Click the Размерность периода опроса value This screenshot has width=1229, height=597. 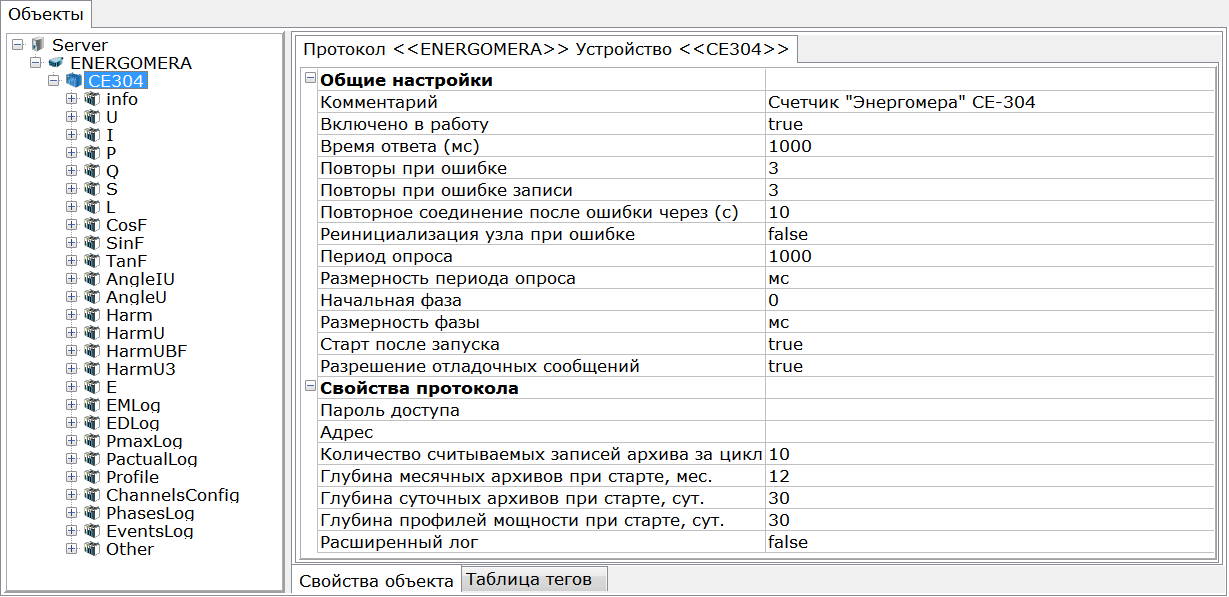point(991,278)
